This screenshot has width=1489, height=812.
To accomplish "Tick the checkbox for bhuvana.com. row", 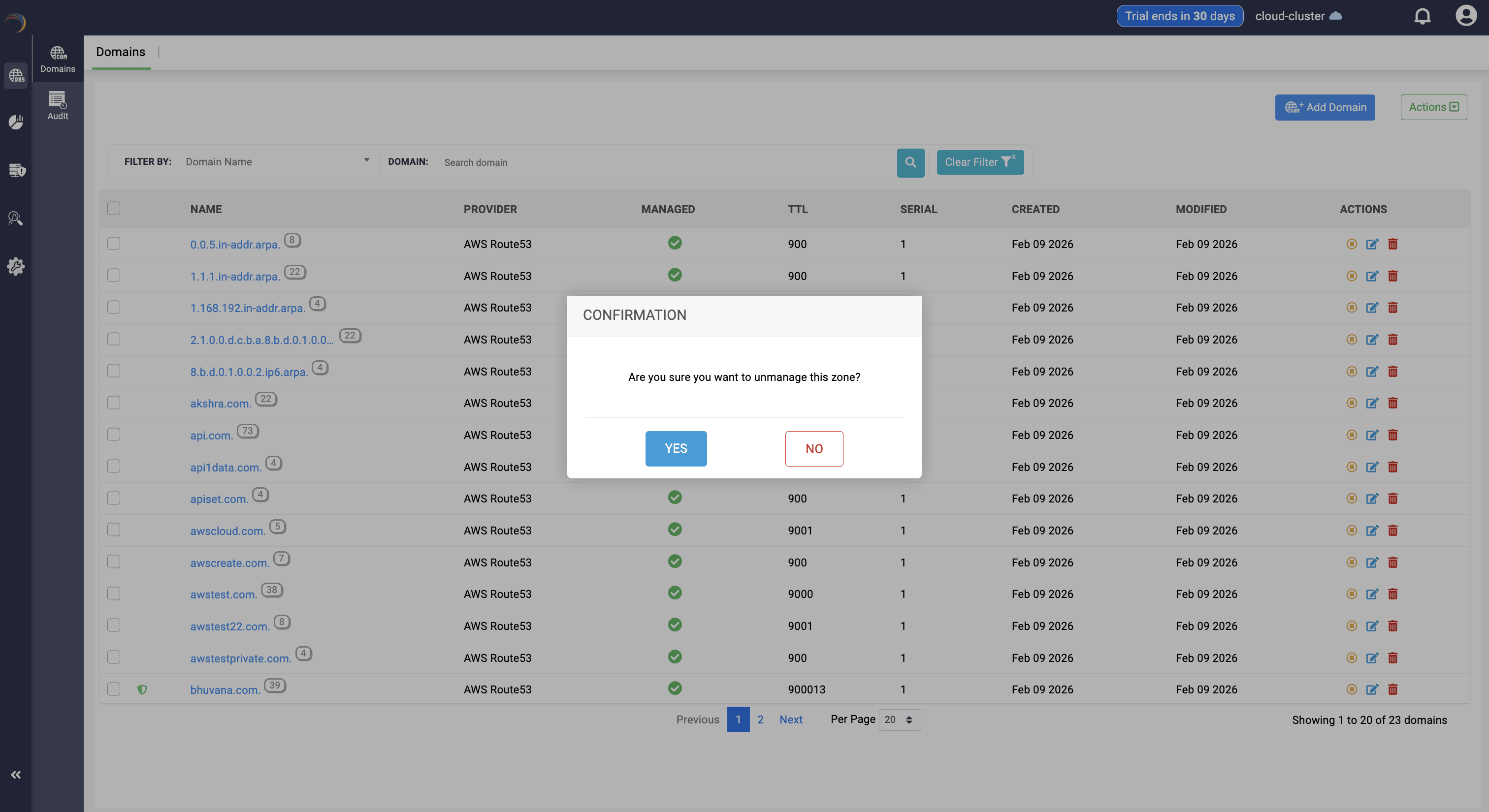I will click(114, 689).
